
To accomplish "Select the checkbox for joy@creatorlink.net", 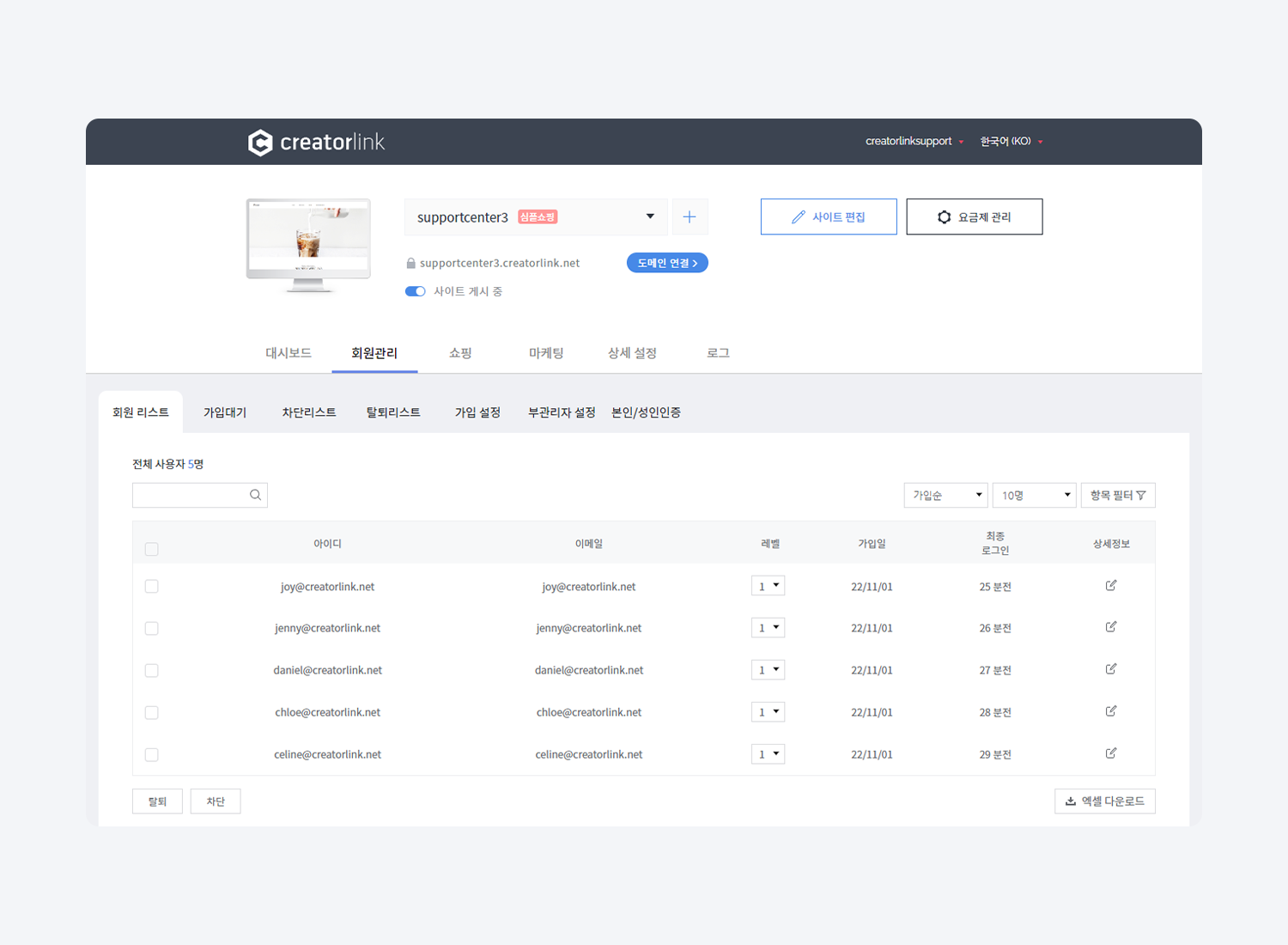I will pyautogui.click(x=152, y=587).
